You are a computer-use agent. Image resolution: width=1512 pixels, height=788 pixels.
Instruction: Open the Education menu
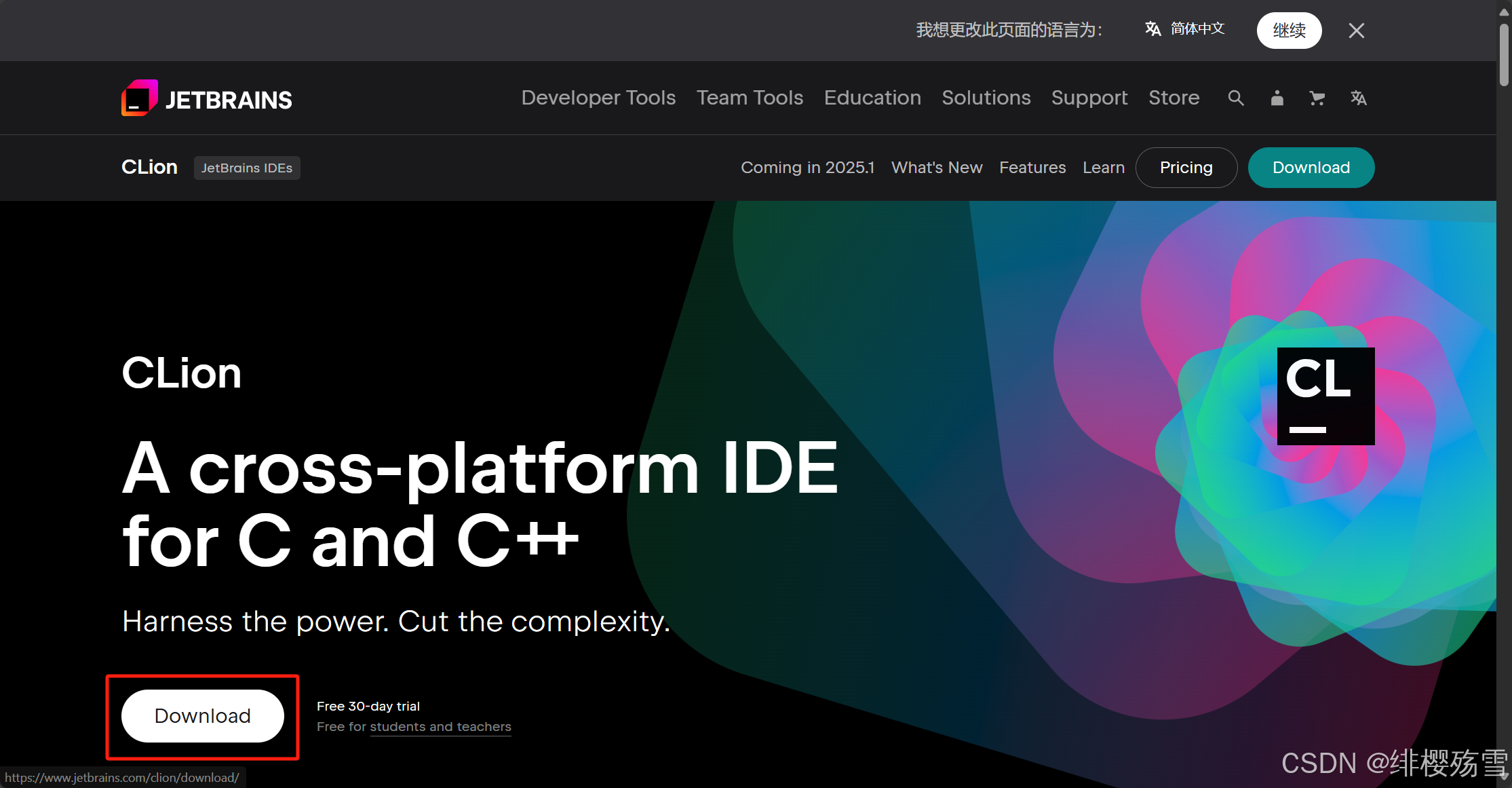point(872,98)
